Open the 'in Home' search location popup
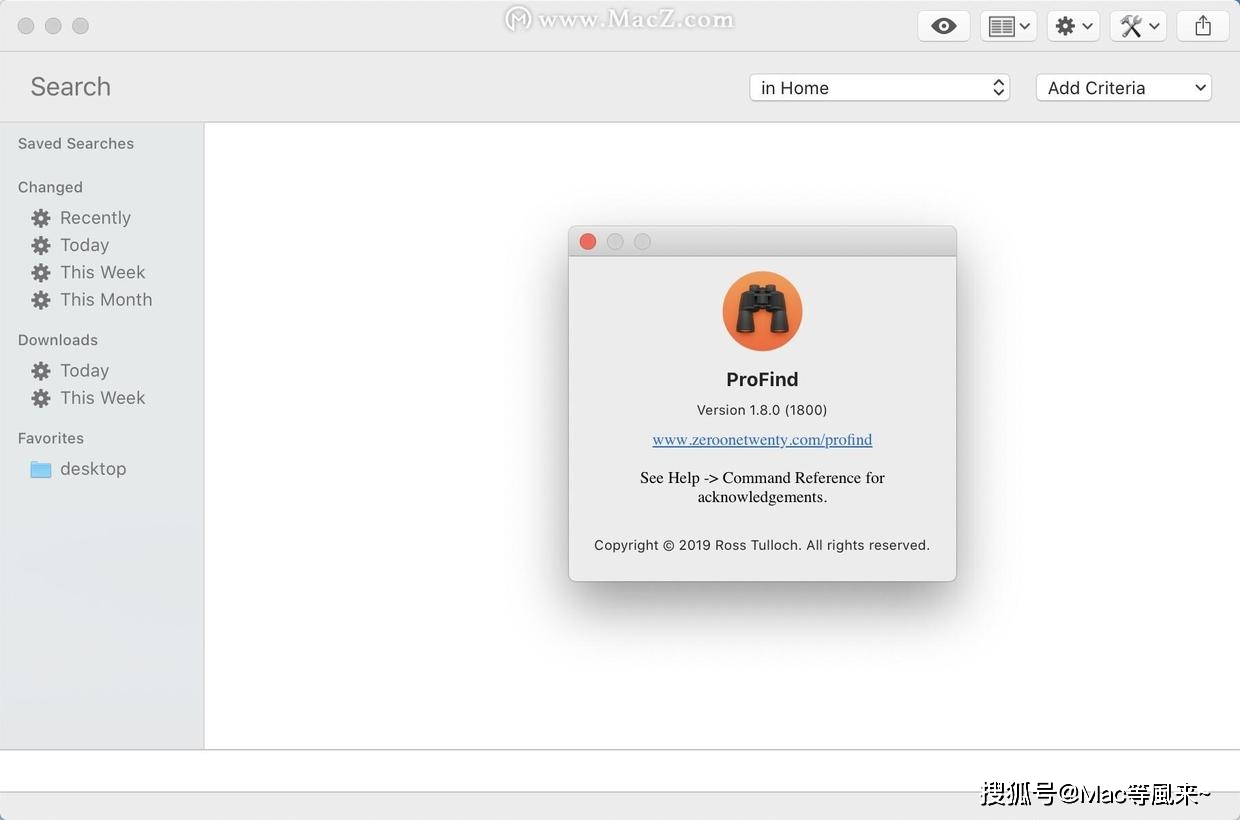This screenshot has width=1240, height=820. pyautogui.click(x=880, y=88)
